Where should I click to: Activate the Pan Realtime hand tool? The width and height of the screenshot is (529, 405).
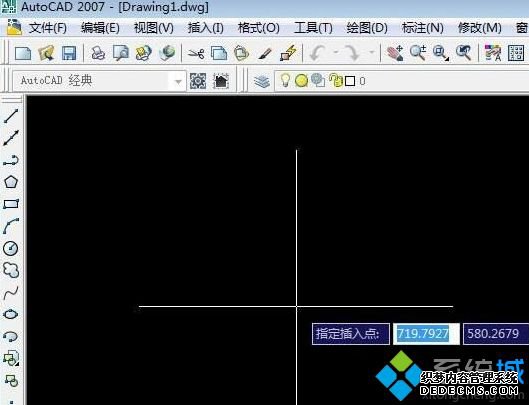coord(395,53)
